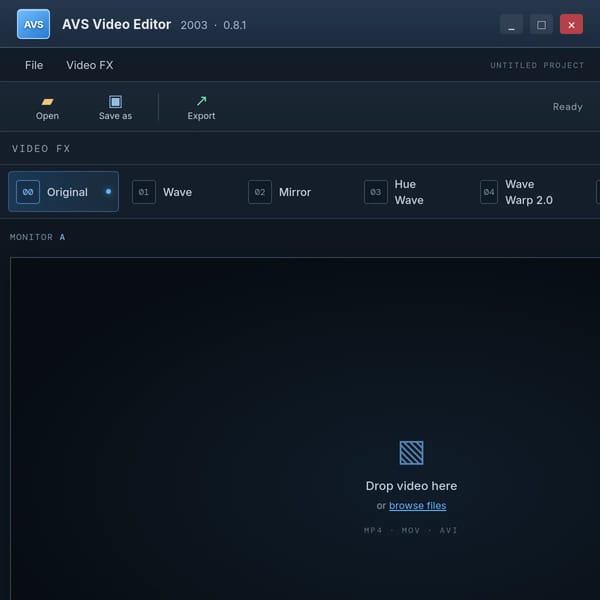Click the UNTITLED PROJECT label
The image size is (600, 600).
(x=537, y=65)
